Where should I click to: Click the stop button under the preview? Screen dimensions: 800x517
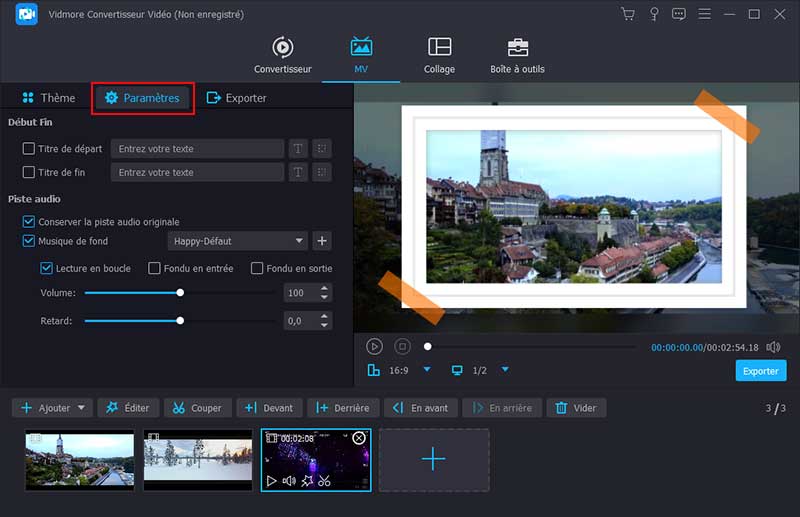click(402, 346)
